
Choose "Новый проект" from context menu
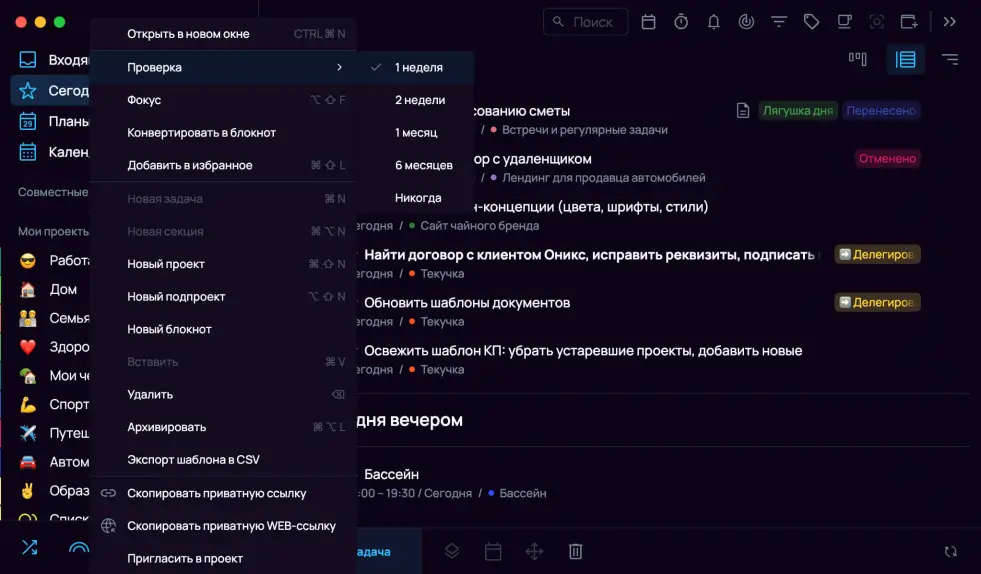[166, 264]
